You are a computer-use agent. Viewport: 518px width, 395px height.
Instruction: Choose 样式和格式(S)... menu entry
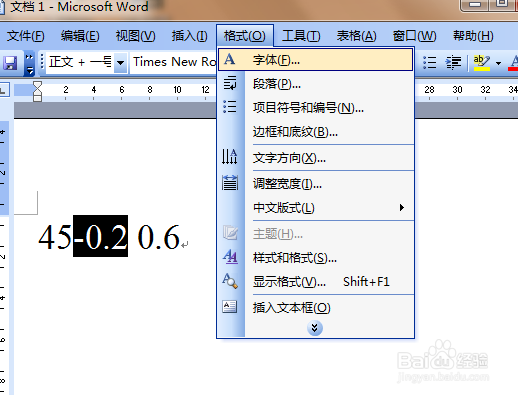point(315,258)
